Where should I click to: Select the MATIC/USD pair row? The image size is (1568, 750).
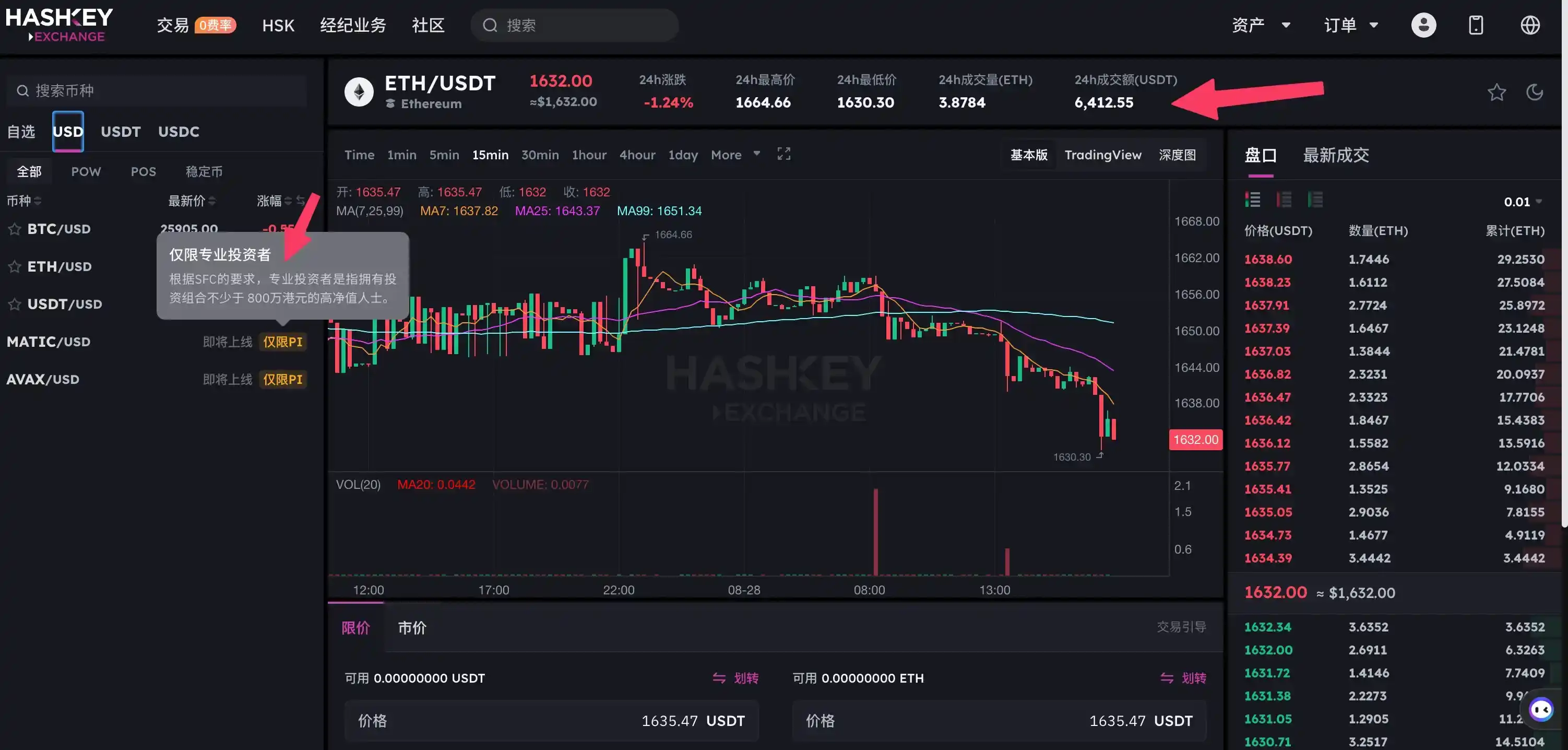tap(157, 342)
